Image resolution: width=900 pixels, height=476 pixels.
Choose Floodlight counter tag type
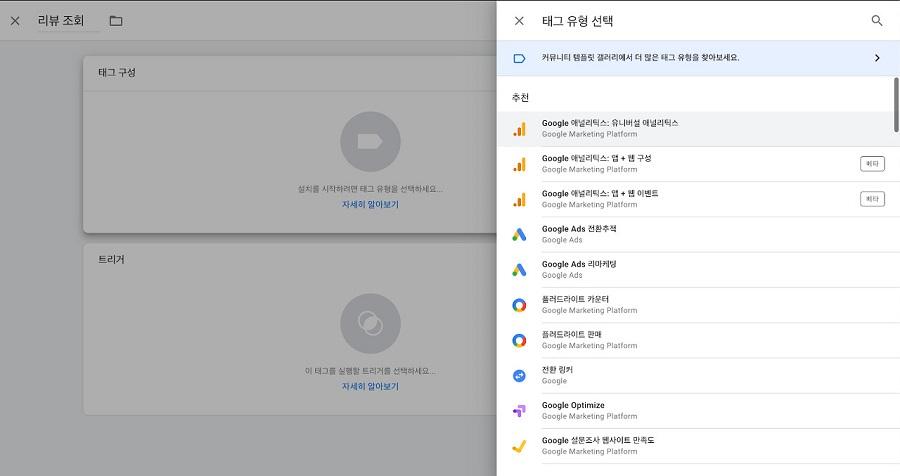pyautogui.click(x=698, y=305)
